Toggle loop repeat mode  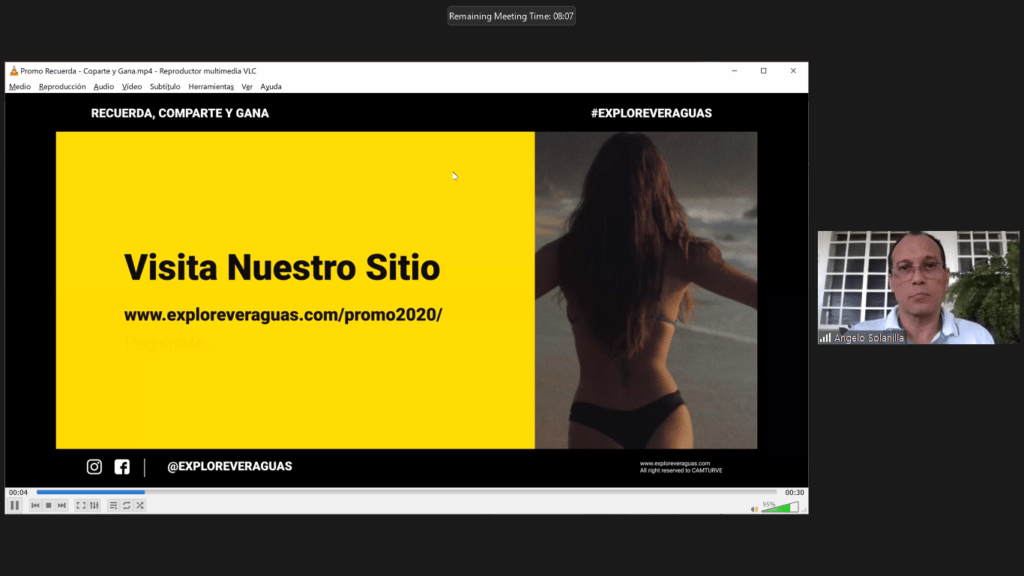click(x=127, y=505)
